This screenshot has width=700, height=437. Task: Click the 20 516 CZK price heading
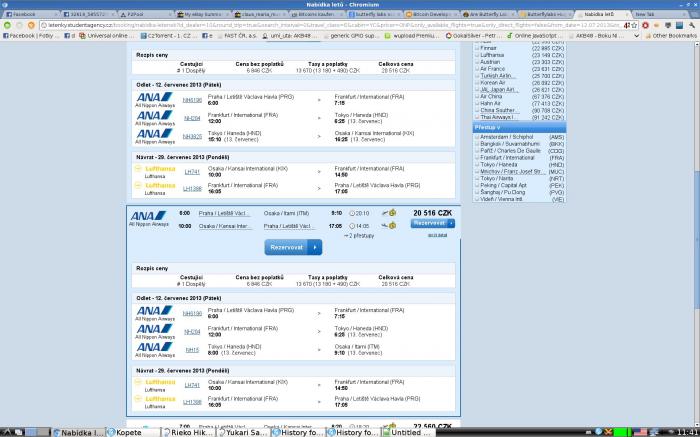433,213
